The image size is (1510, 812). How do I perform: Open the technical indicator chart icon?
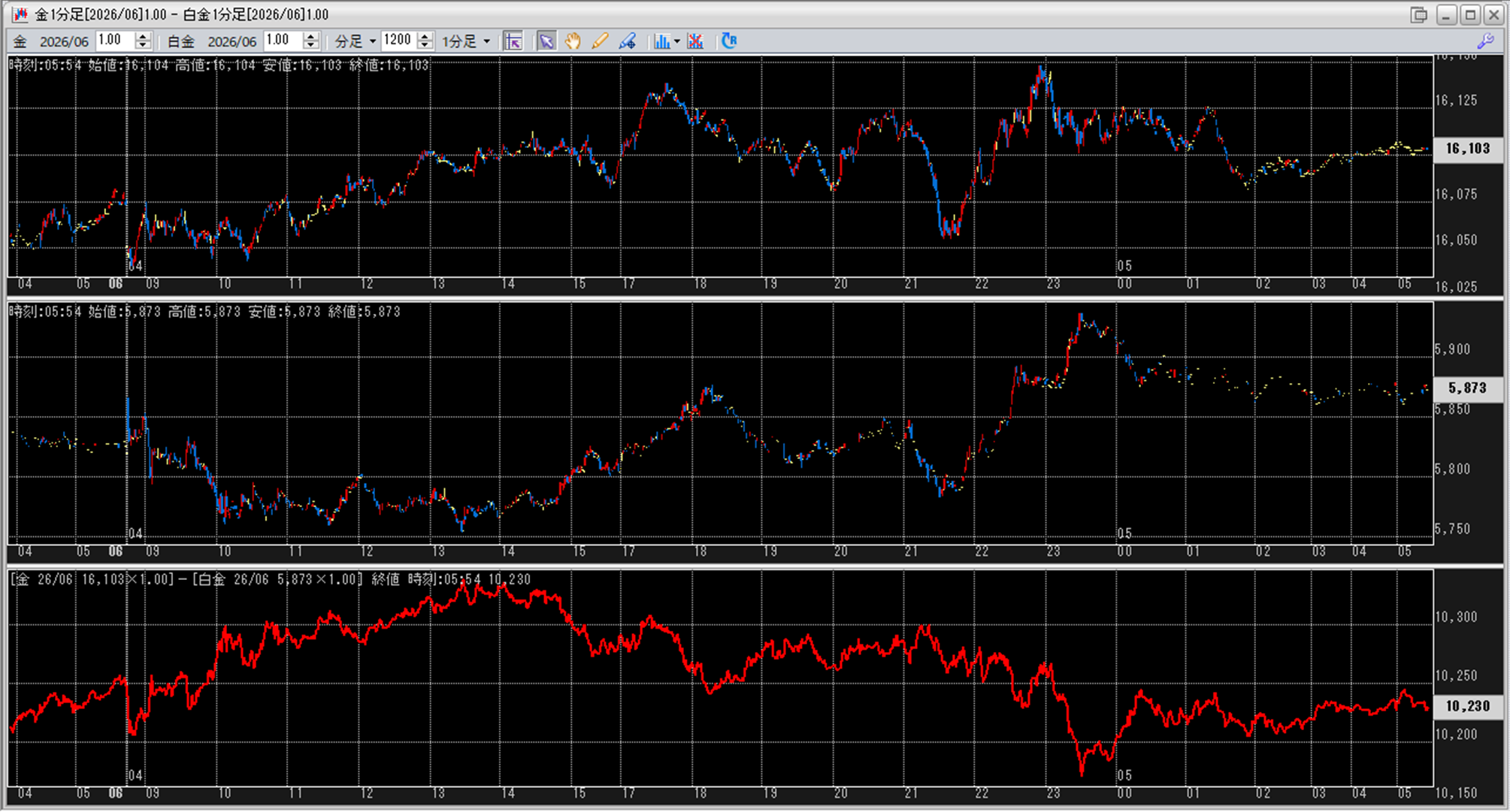click(x=661, y=41)
